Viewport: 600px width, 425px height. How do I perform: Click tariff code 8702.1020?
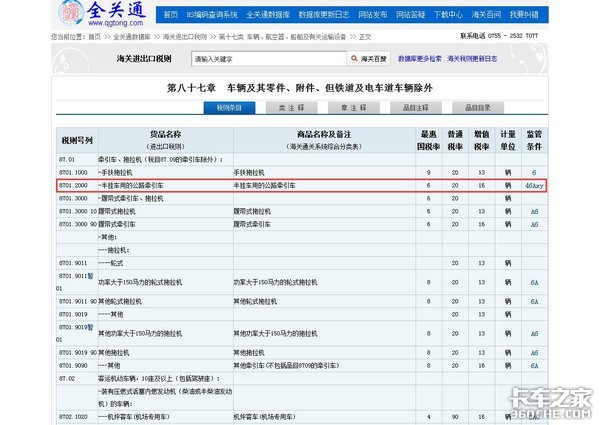[73, 417]
